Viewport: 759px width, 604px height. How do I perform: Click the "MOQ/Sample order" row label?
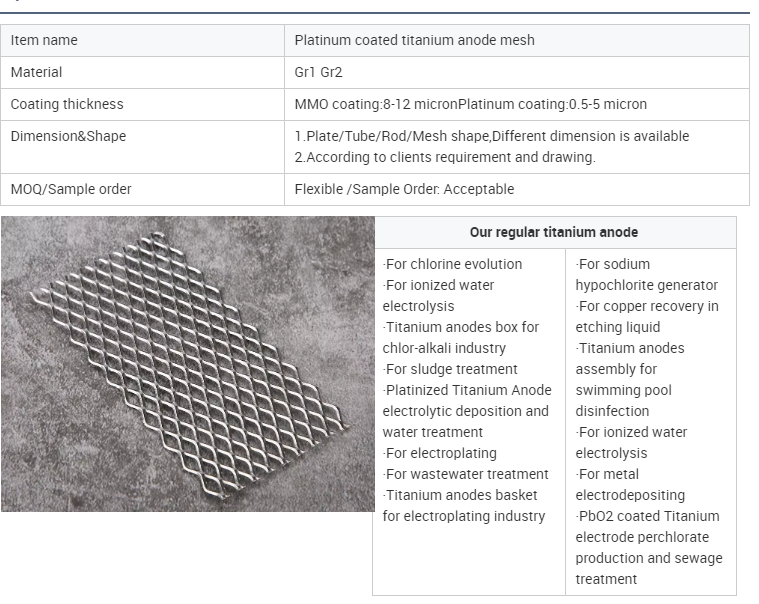point(71,189)
